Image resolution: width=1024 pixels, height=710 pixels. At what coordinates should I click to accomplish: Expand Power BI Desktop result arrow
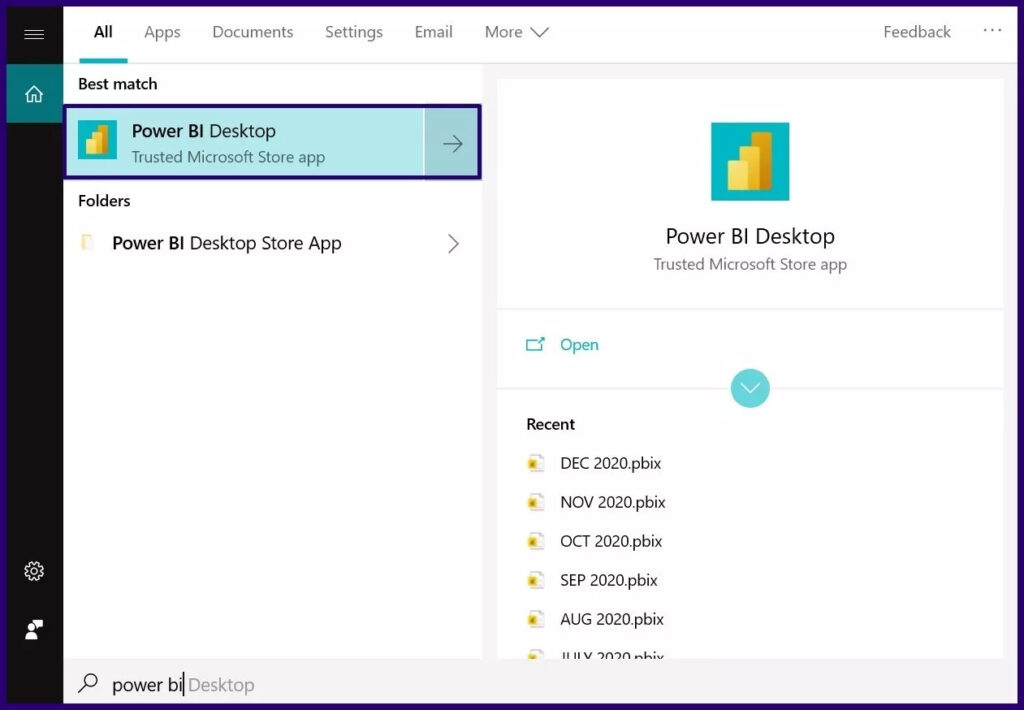pos(452,143)
